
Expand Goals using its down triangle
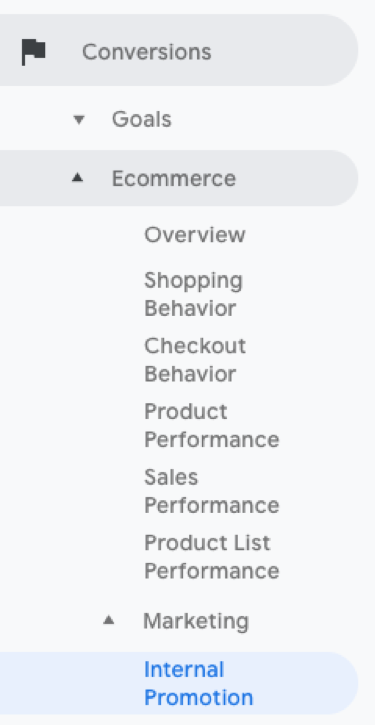(x=79, y=120)
